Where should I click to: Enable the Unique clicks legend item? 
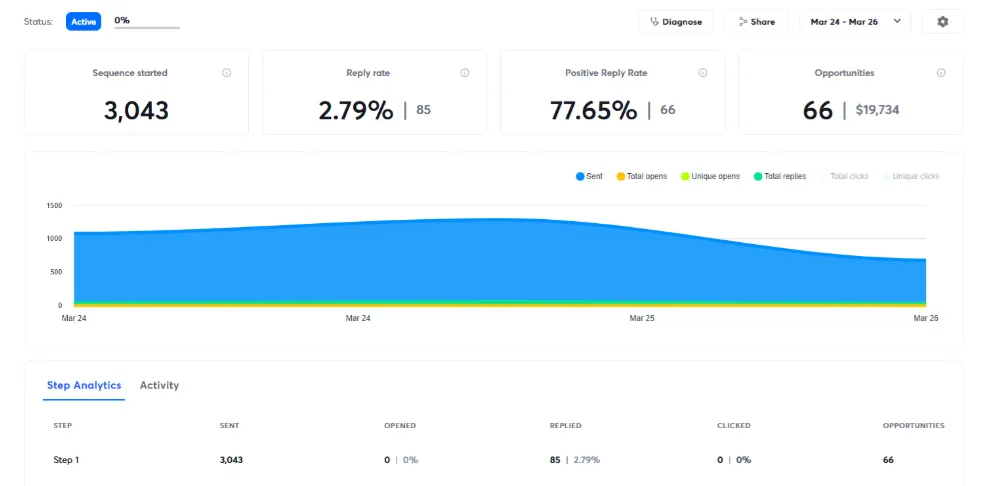point(910,177)
